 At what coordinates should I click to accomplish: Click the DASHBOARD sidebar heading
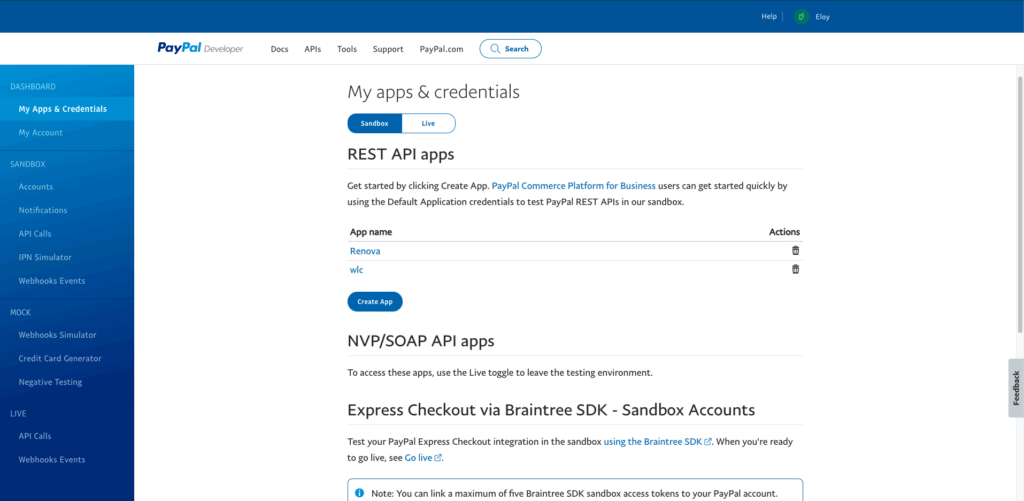point(33,86)
